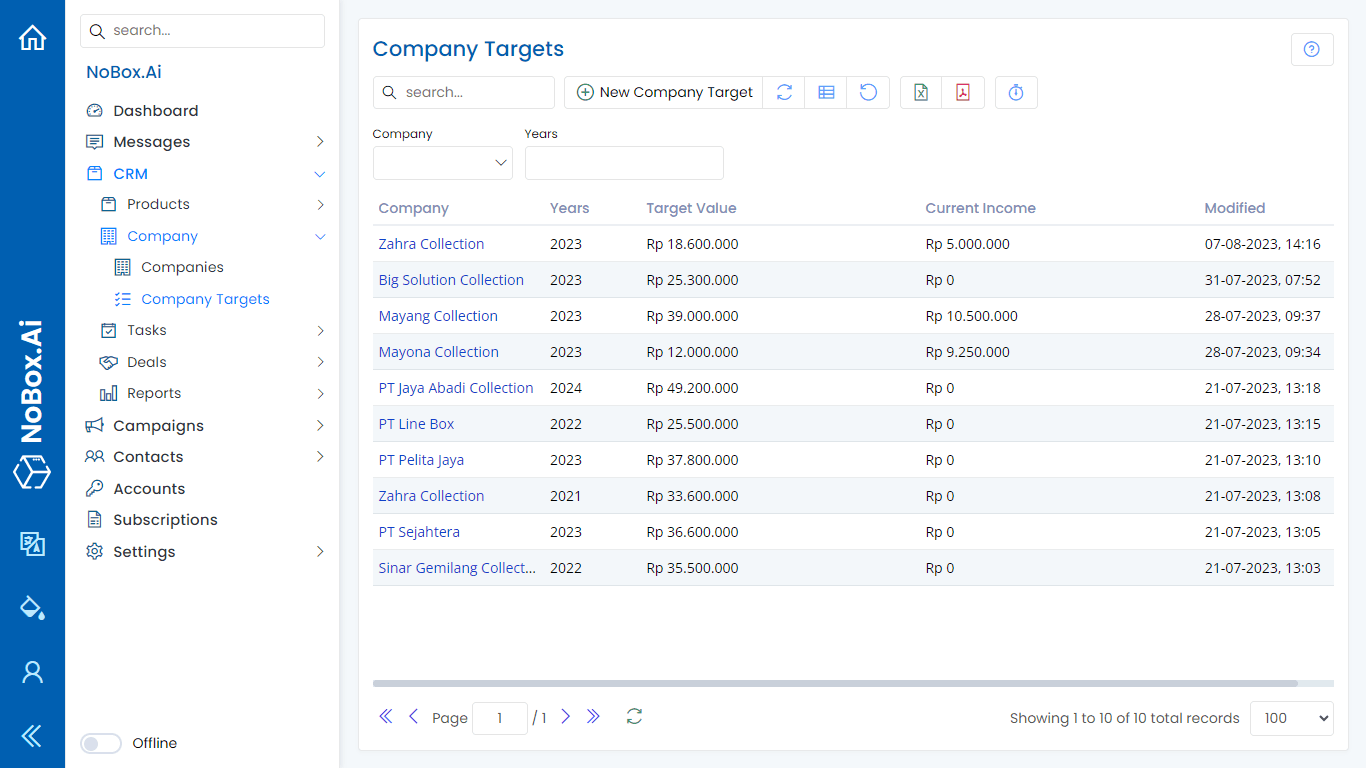Open the table columns view icon
1366x768 pixels.
[826, 92]
